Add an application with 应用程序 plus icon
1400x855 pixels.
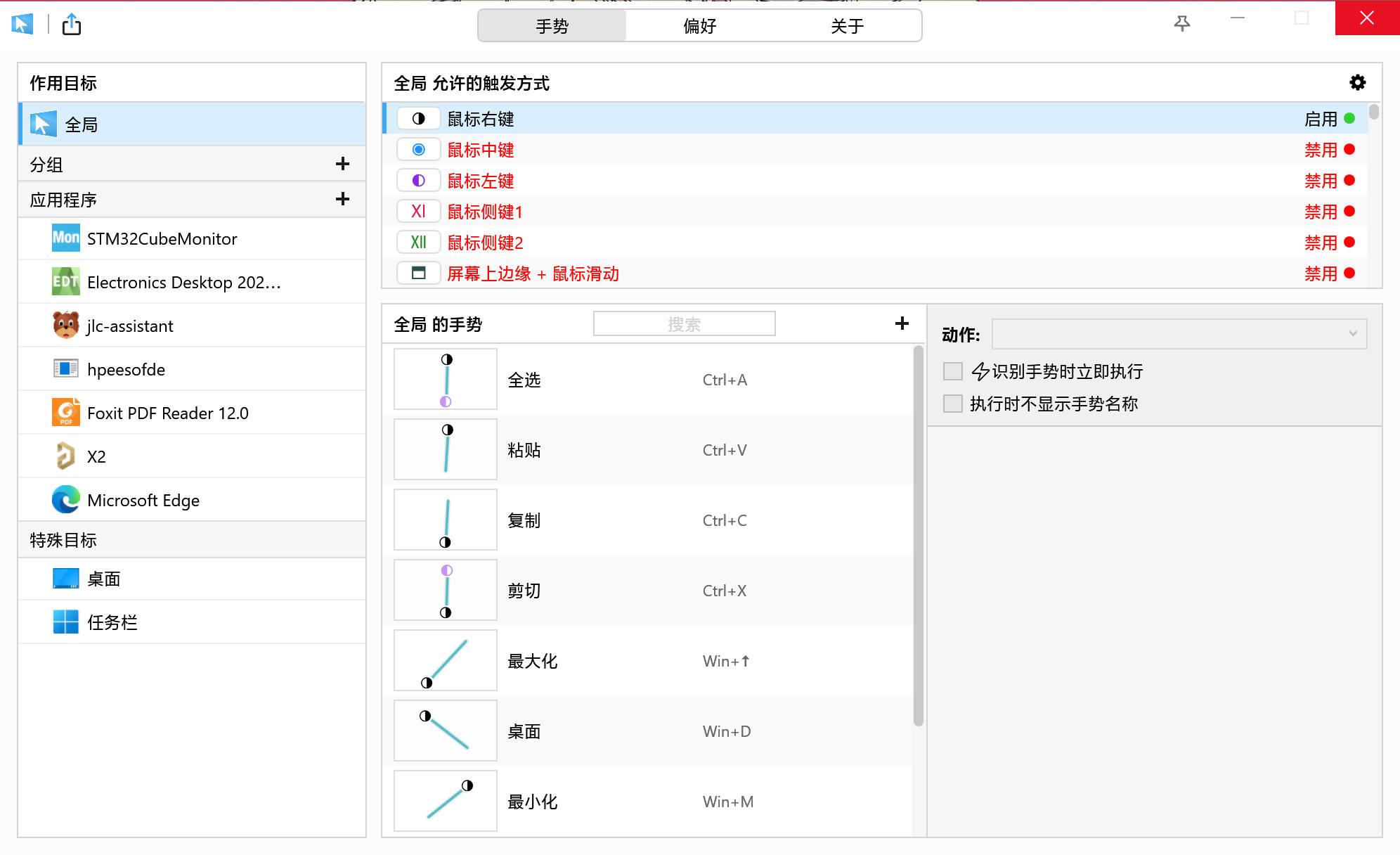342,199
